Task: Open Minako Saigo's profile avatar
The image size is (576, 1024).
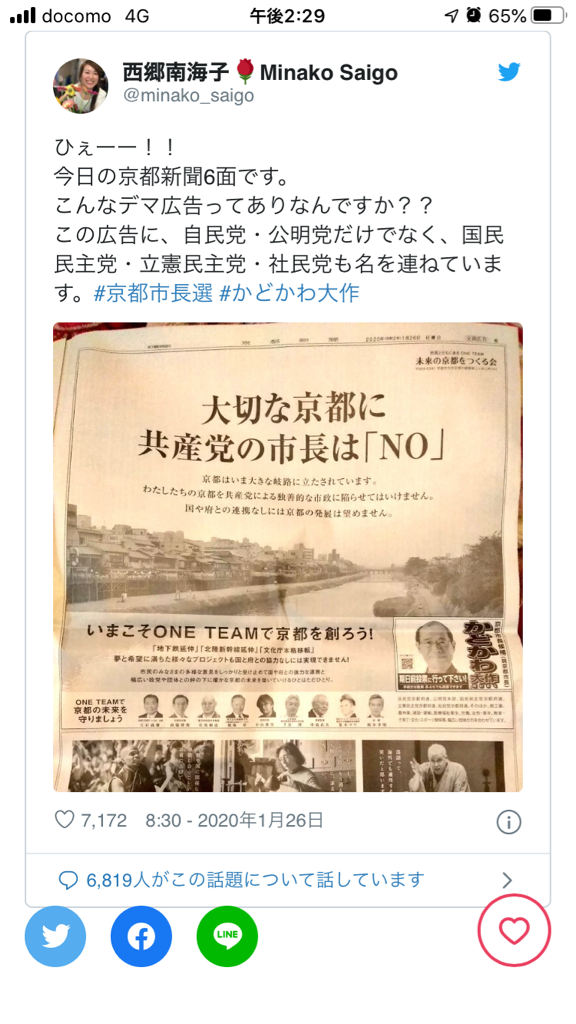Action: pyautogui.click(x=81, y=86)
